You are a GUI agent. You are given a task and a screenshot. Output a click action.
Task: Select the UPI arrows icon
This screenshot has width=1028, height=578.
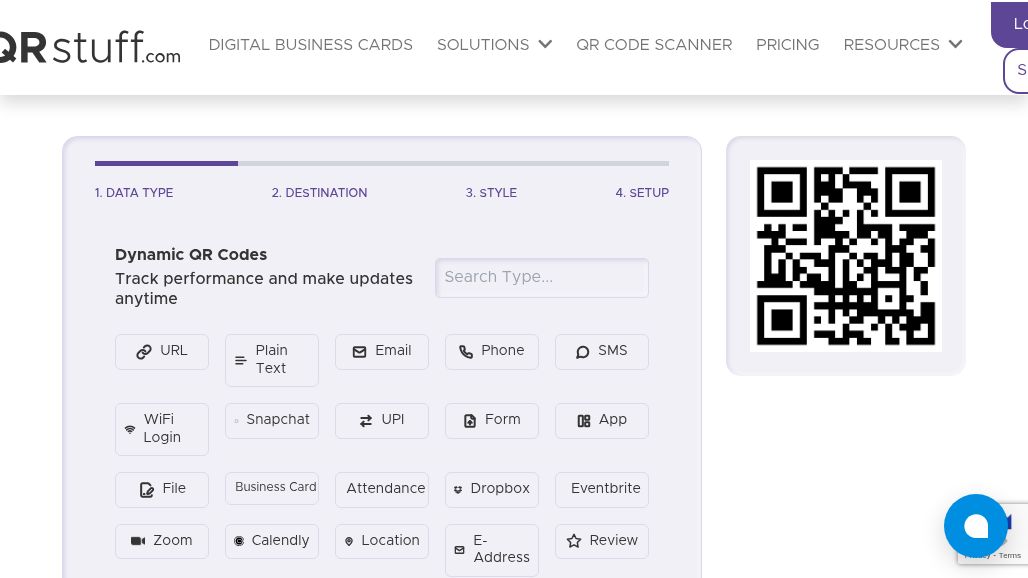point(366,421)
